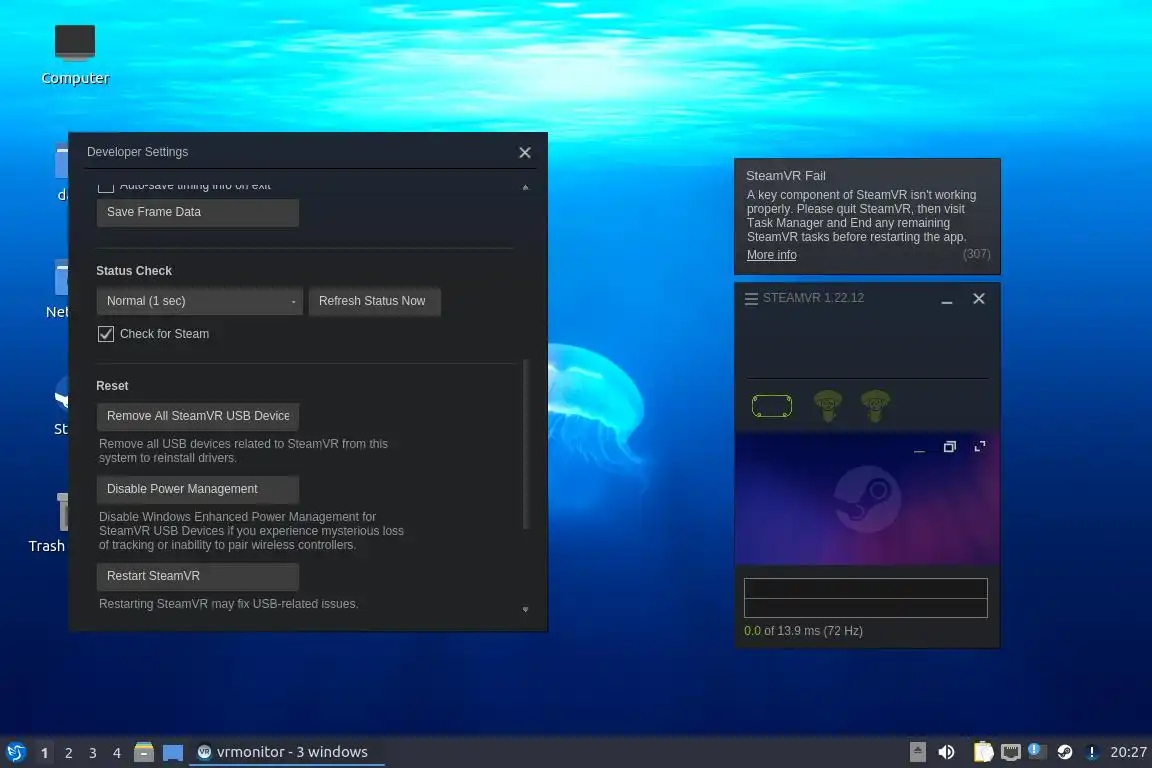Click the Steam logo in the mirror view

coord(867,499)
